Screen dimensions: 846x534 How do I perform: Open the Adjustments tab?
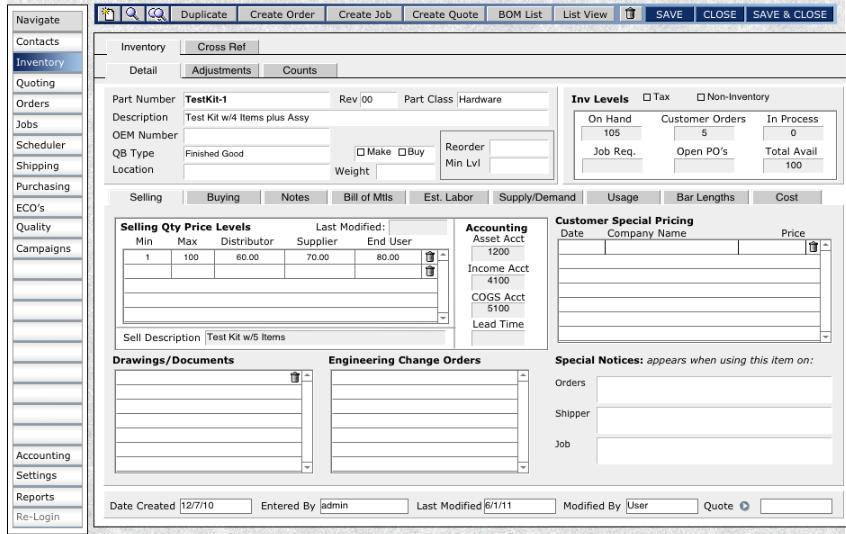[x=221, y=71]
